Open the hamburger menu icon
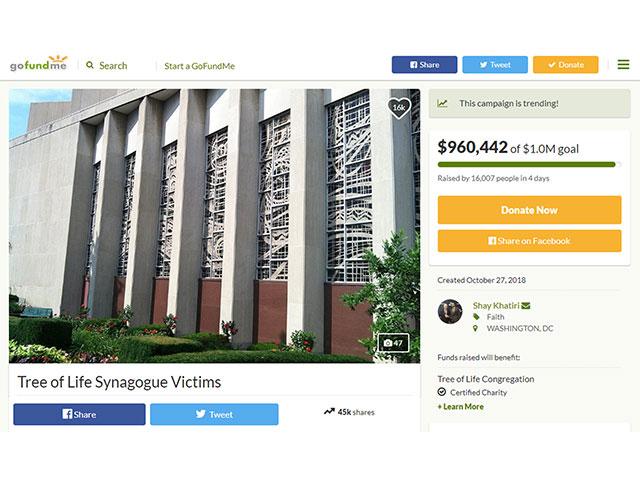The height and width of the screenshot is (480, 640). click(623, 64)
